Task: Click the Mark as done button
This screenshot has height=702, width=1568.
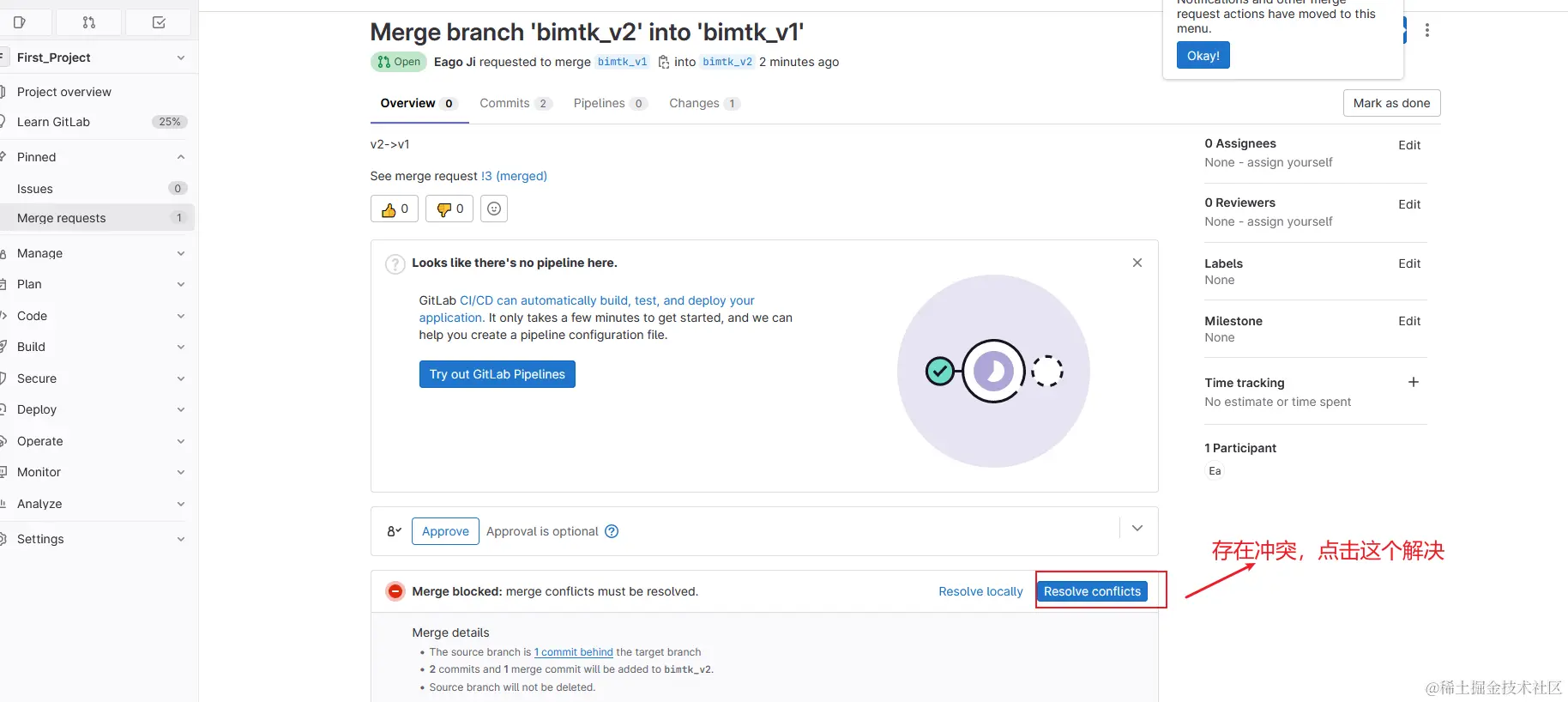Action: click(1391, 103)
